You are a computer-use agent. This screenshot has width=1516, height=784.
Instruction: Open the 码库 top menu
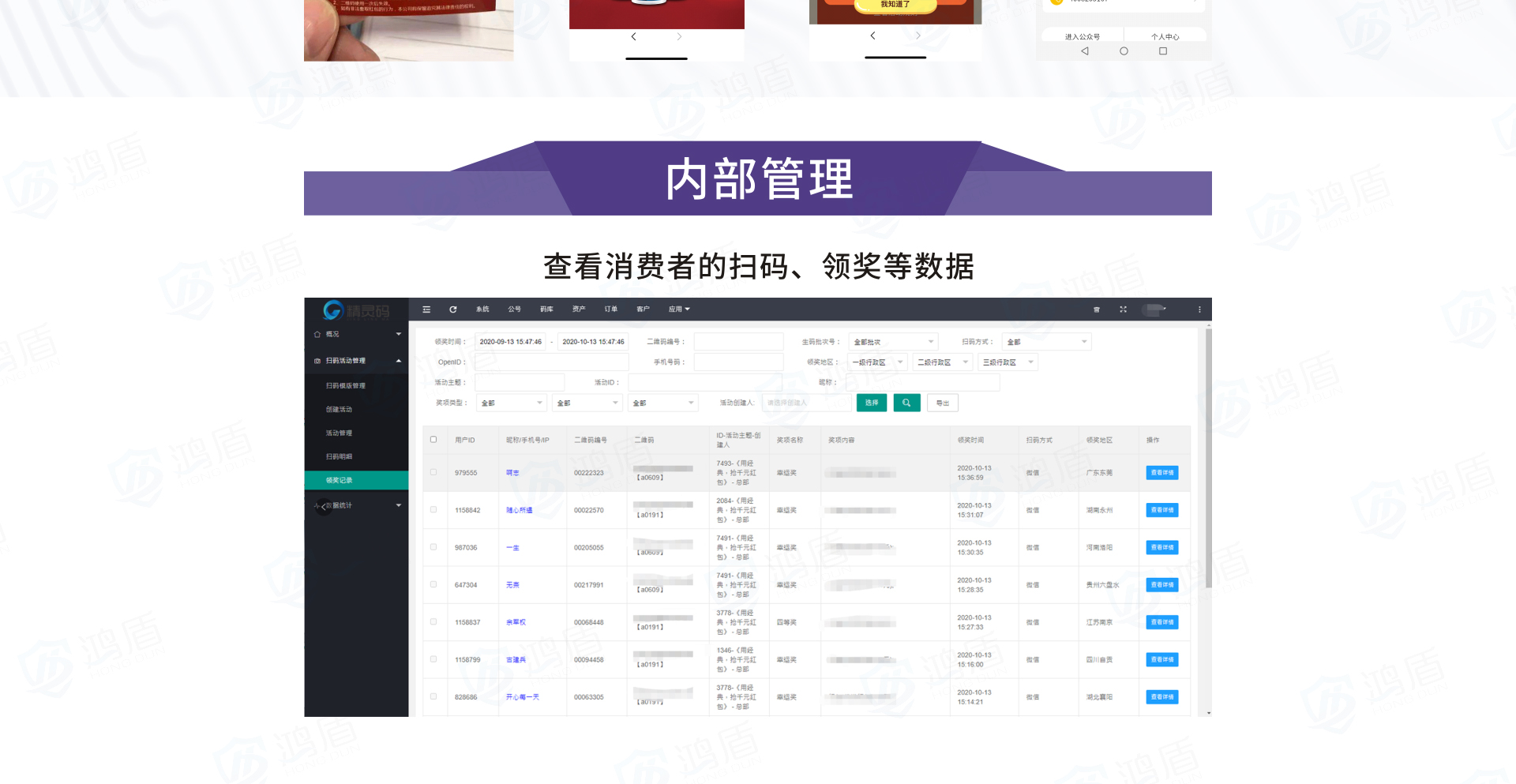[x=546, y=309]
